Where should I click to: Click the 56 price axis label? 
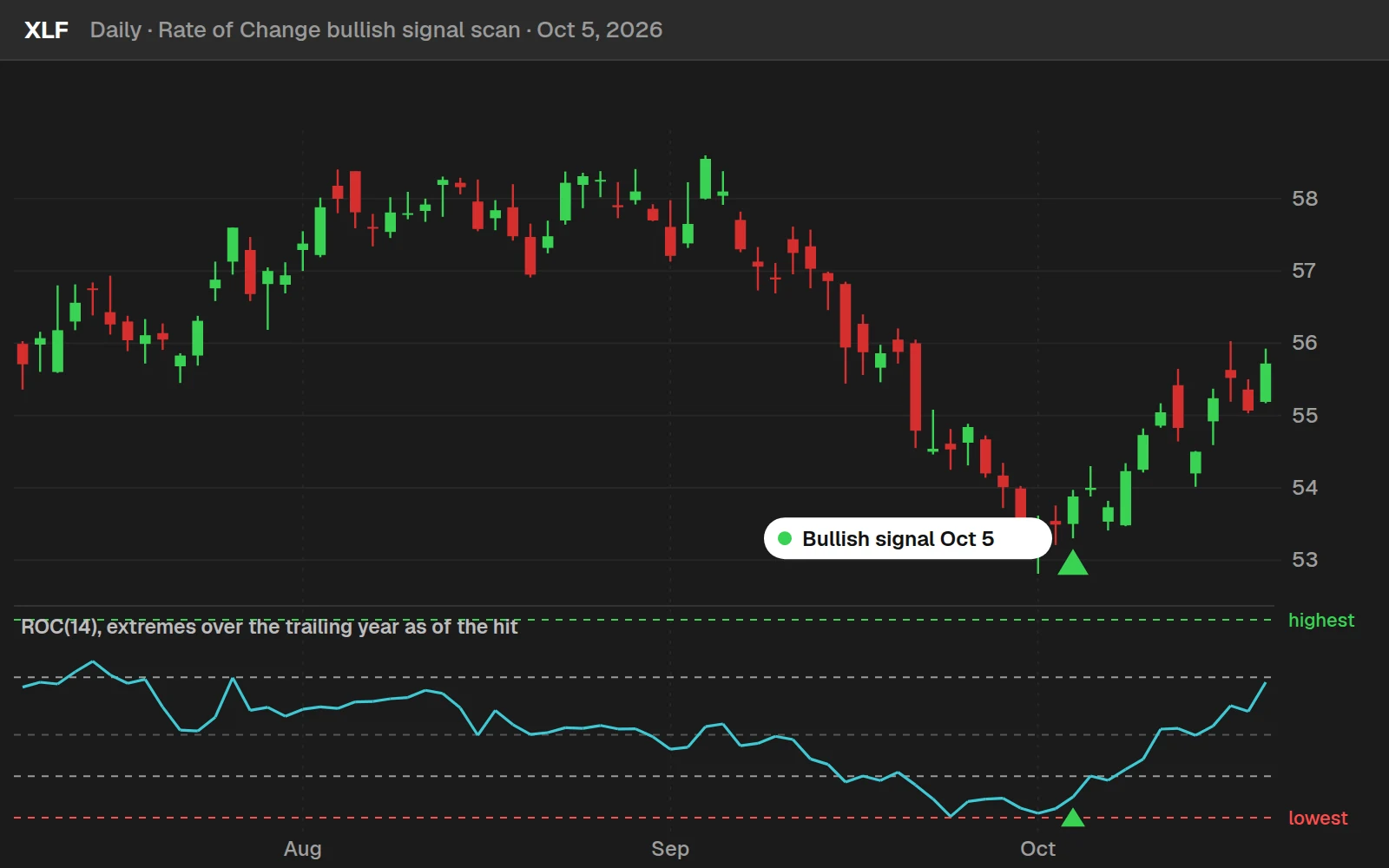coord(1305,343)
